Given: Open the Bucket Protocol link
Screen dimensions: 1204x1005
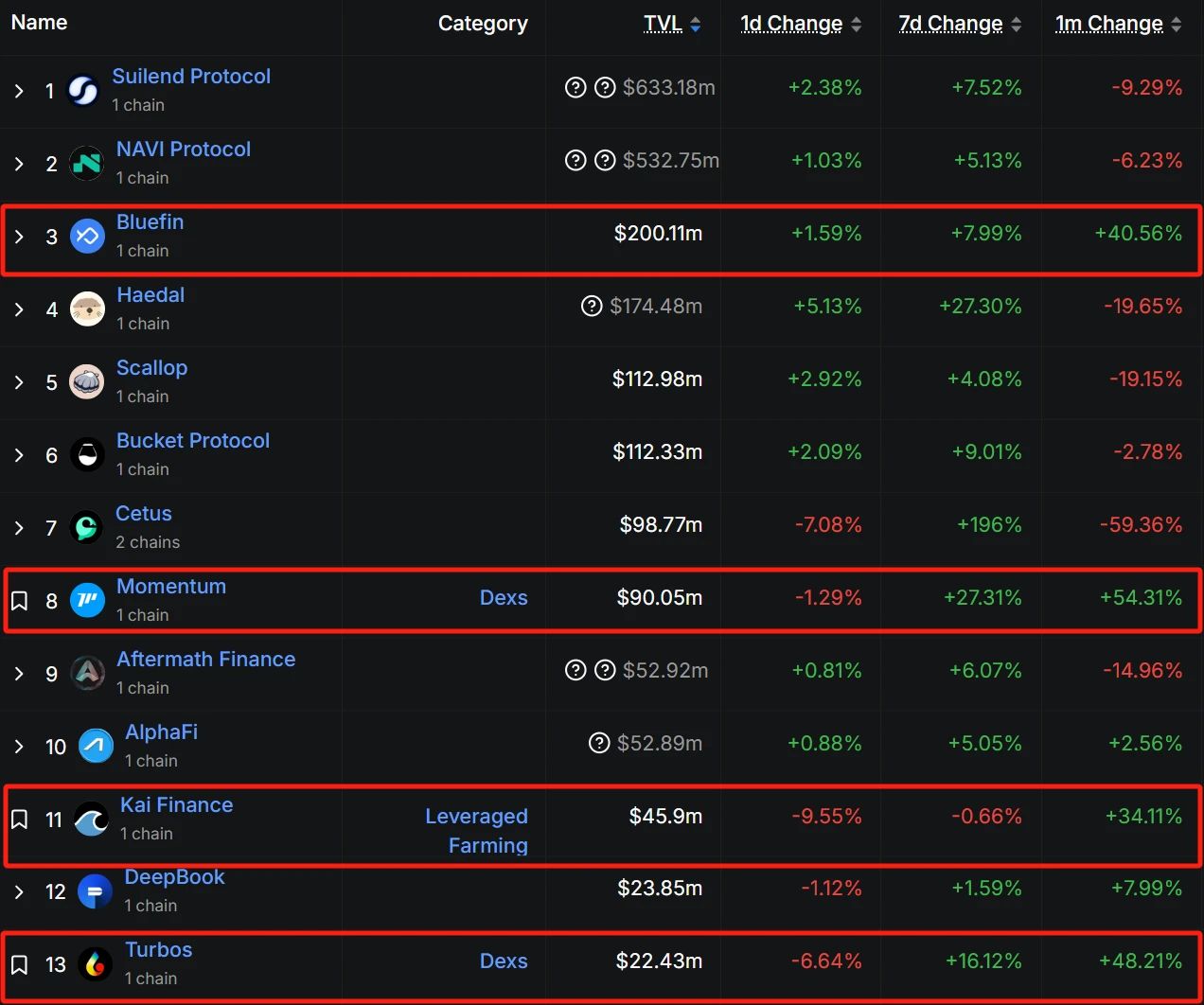Looking at the screenshot, I should click(192, 441).
